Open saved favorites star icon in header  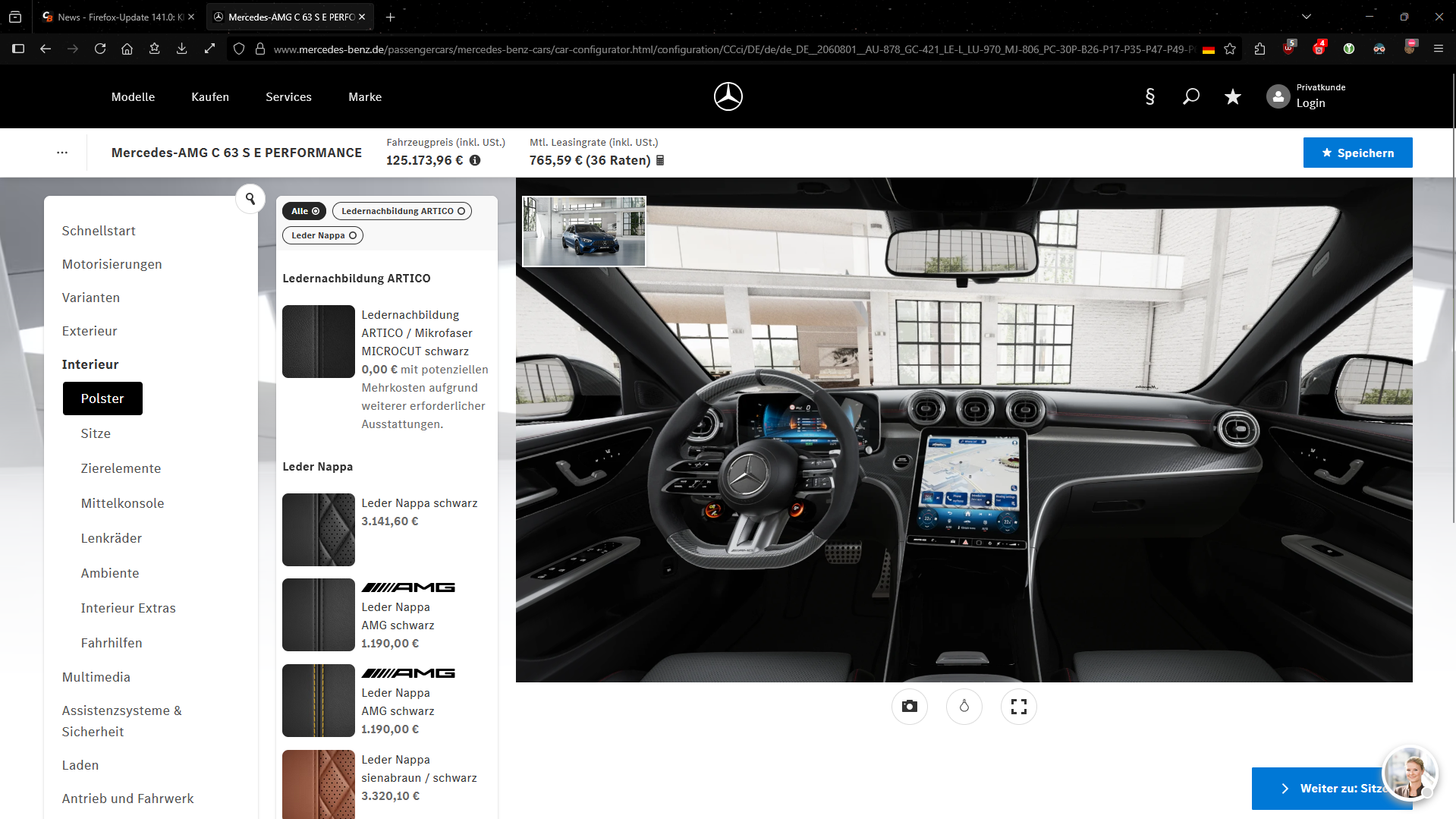point(1232,96)
